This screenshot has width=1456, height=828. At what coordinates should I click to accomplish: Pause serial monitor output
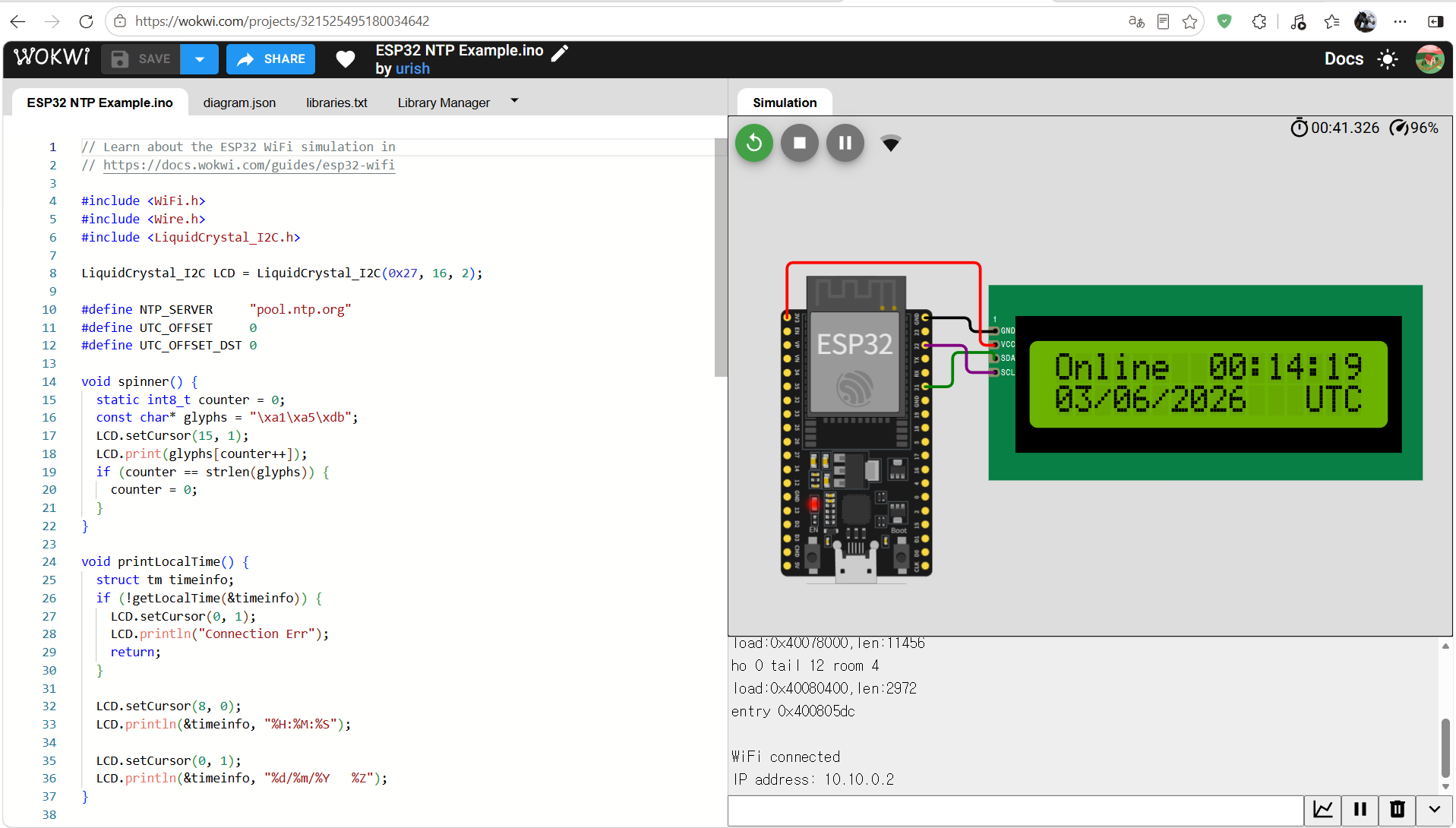1360,809
